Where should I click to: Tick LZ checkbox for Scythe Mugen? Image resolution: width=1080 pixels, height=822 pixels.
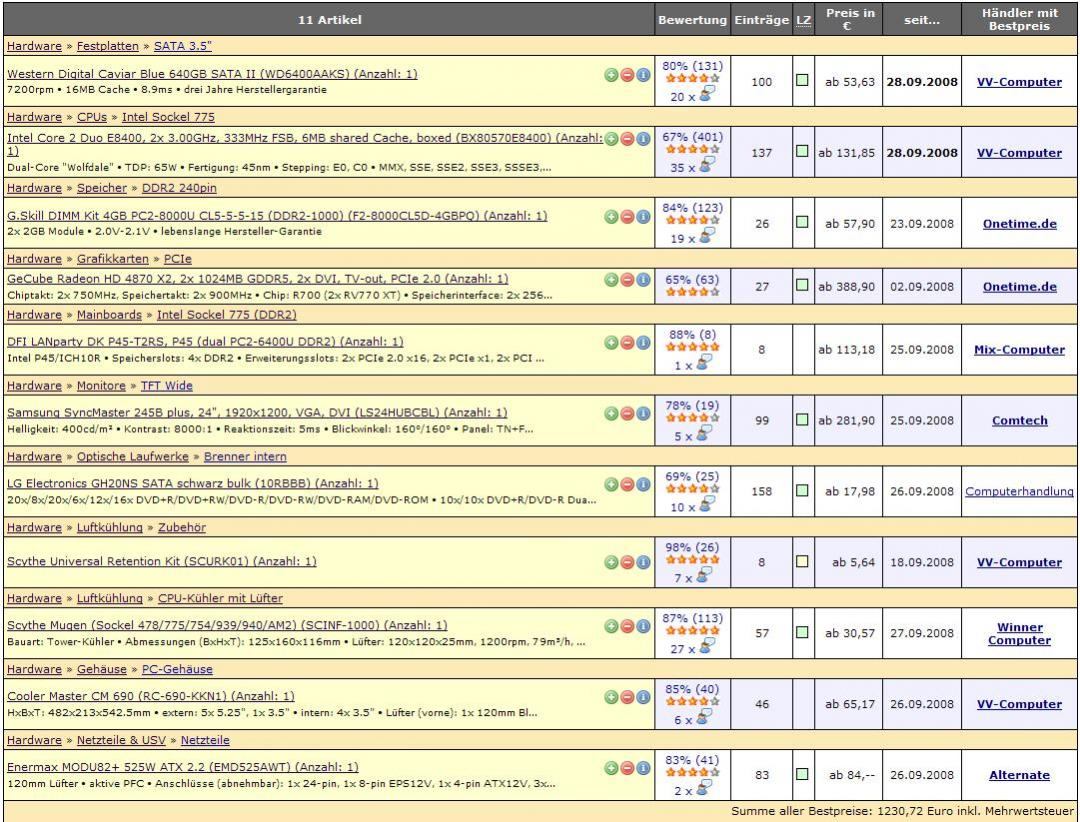(802, 632)
